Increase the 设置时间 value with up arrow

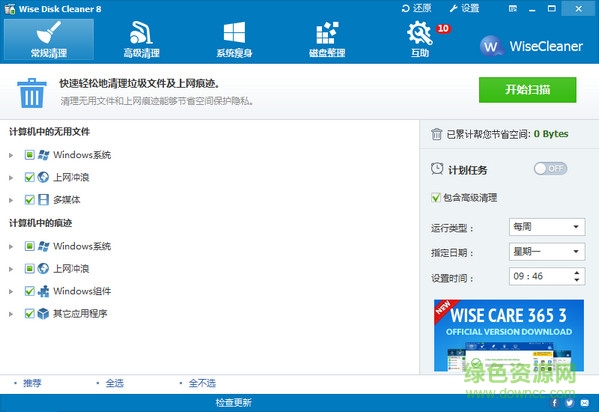(577, 273)
